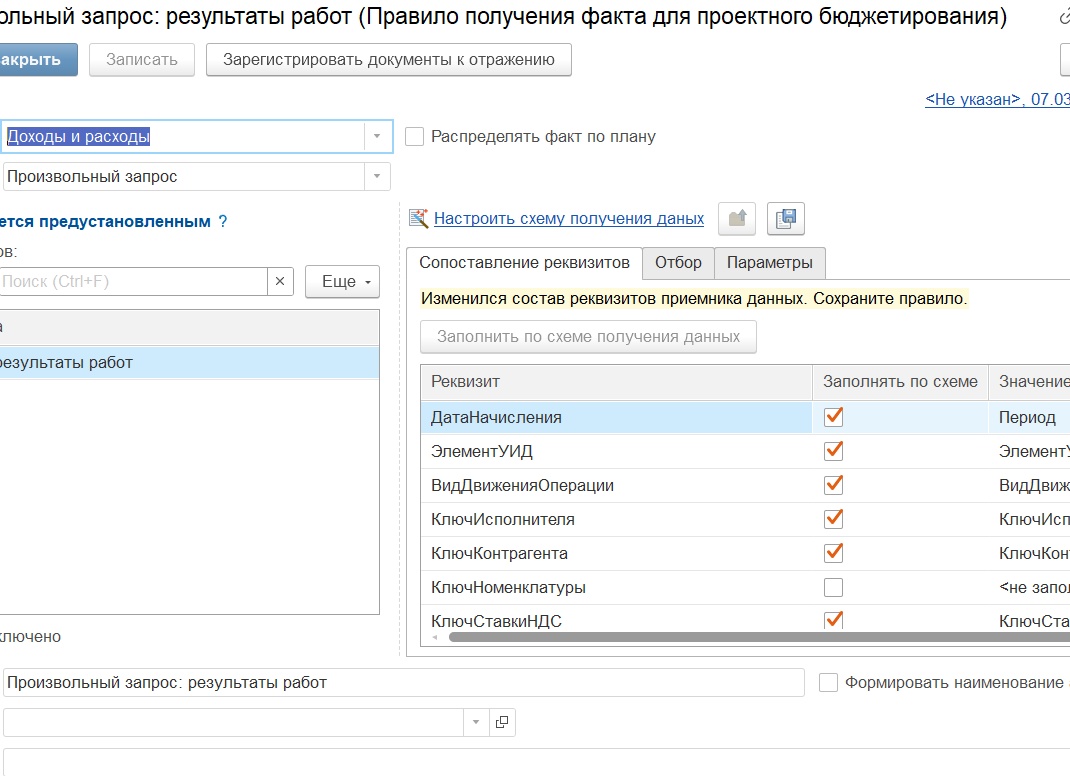Click the Заполнять по схеме column header
Image resolution: width=1070 pixels, height=776 pixels.
(900, 382)
